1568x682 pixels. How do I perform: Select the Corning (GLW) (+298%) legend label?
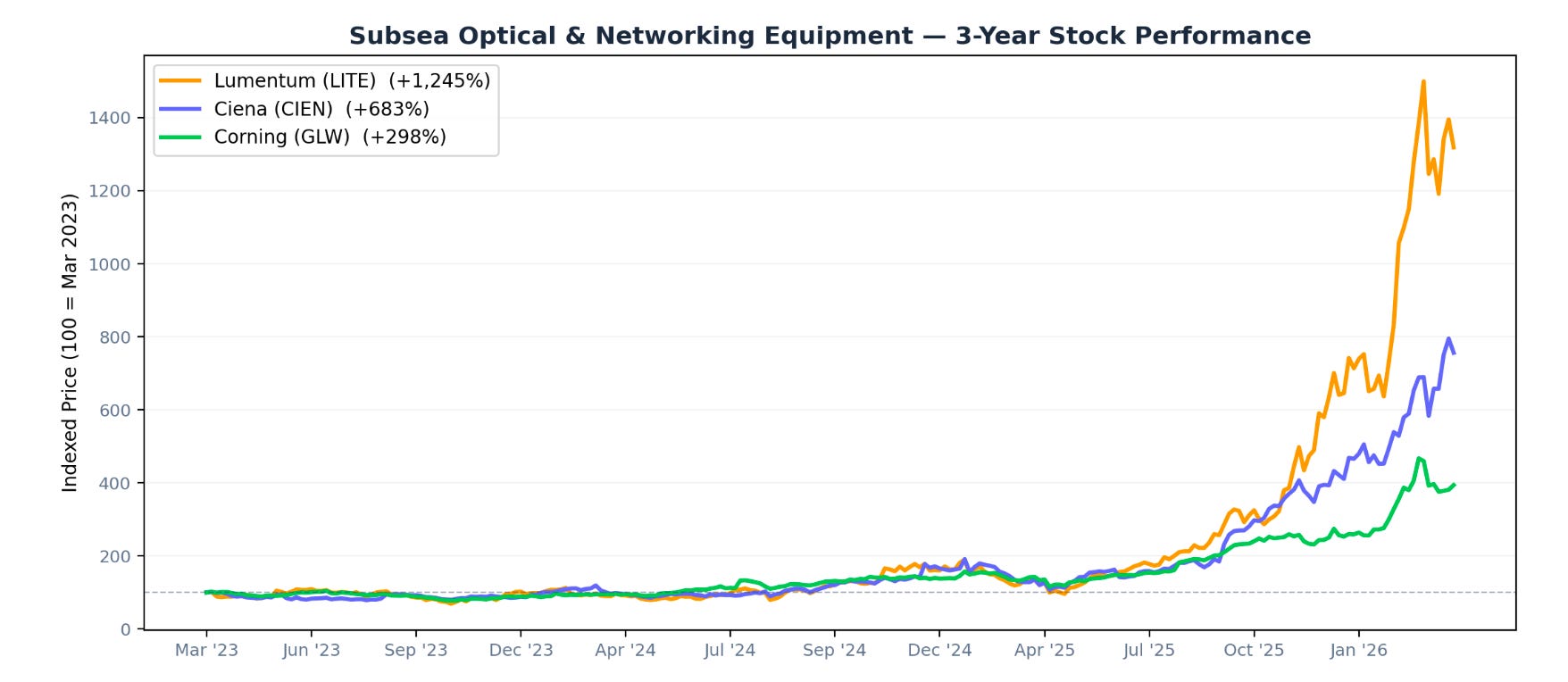(330, 137)
